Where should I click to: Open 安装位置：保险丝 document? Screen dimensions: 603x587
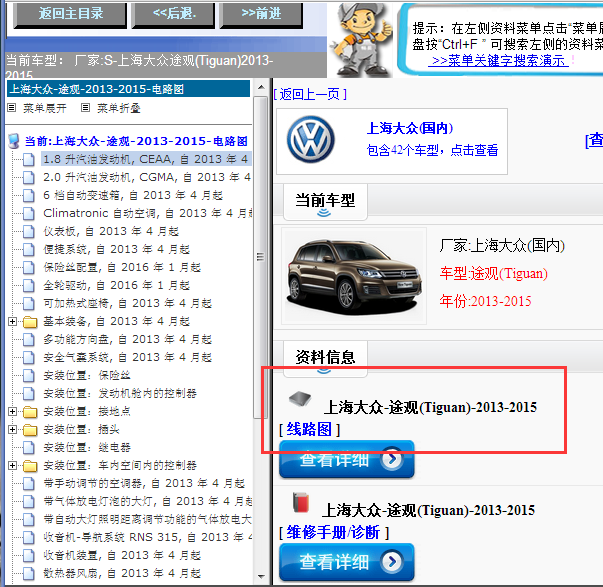point(87,375)
